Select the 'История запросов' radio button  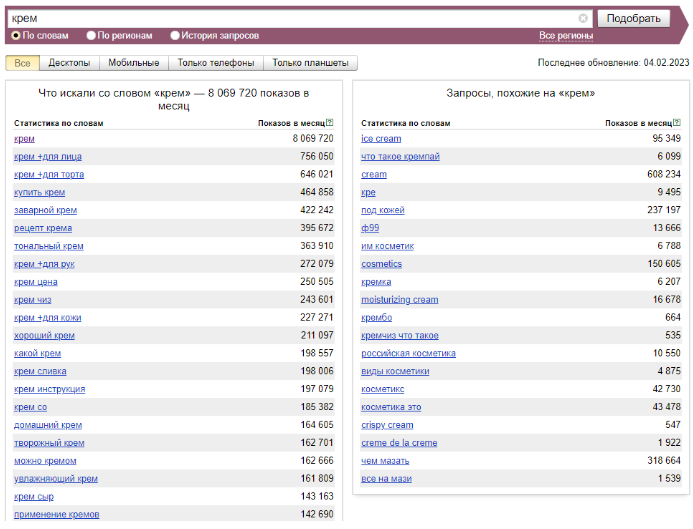(x=175, y=35)
